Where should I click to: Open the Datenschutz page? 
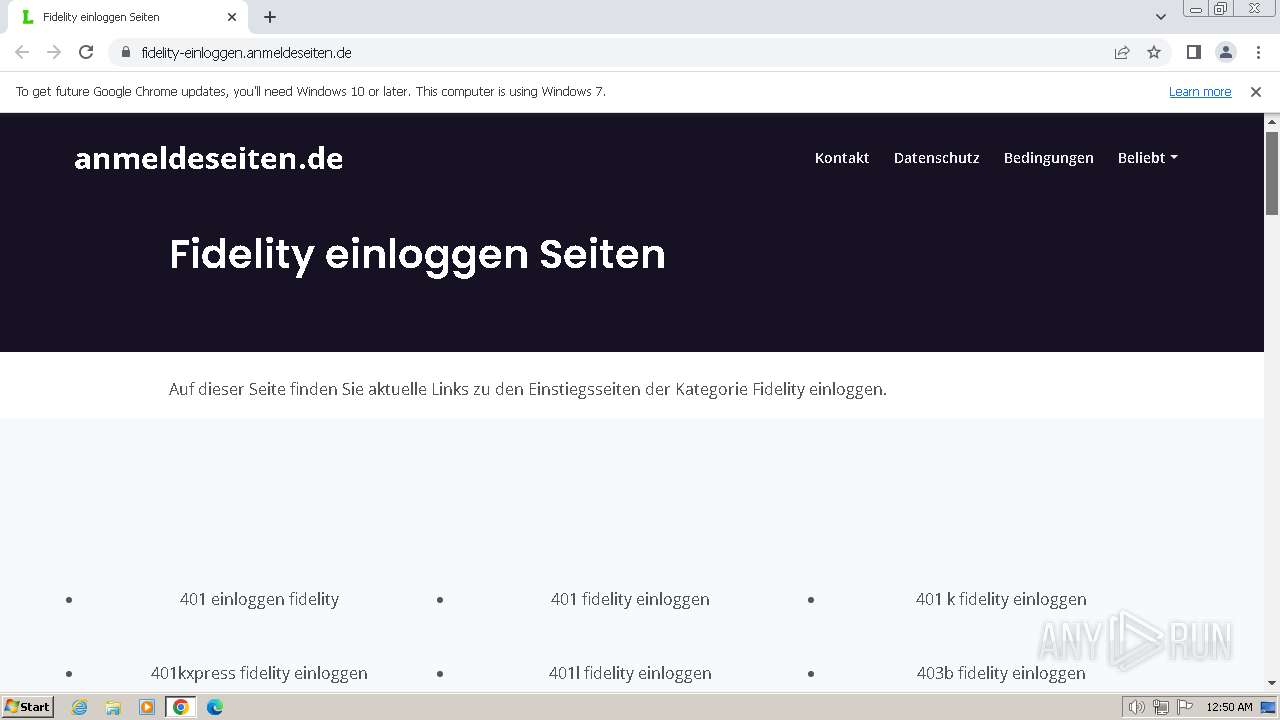(937, 158)
